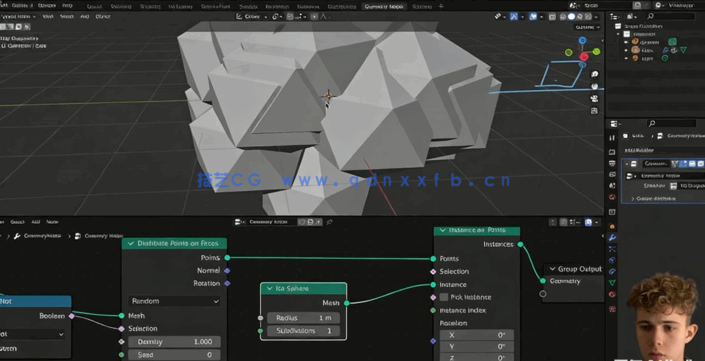Toggle viewport overlays button

534,17
